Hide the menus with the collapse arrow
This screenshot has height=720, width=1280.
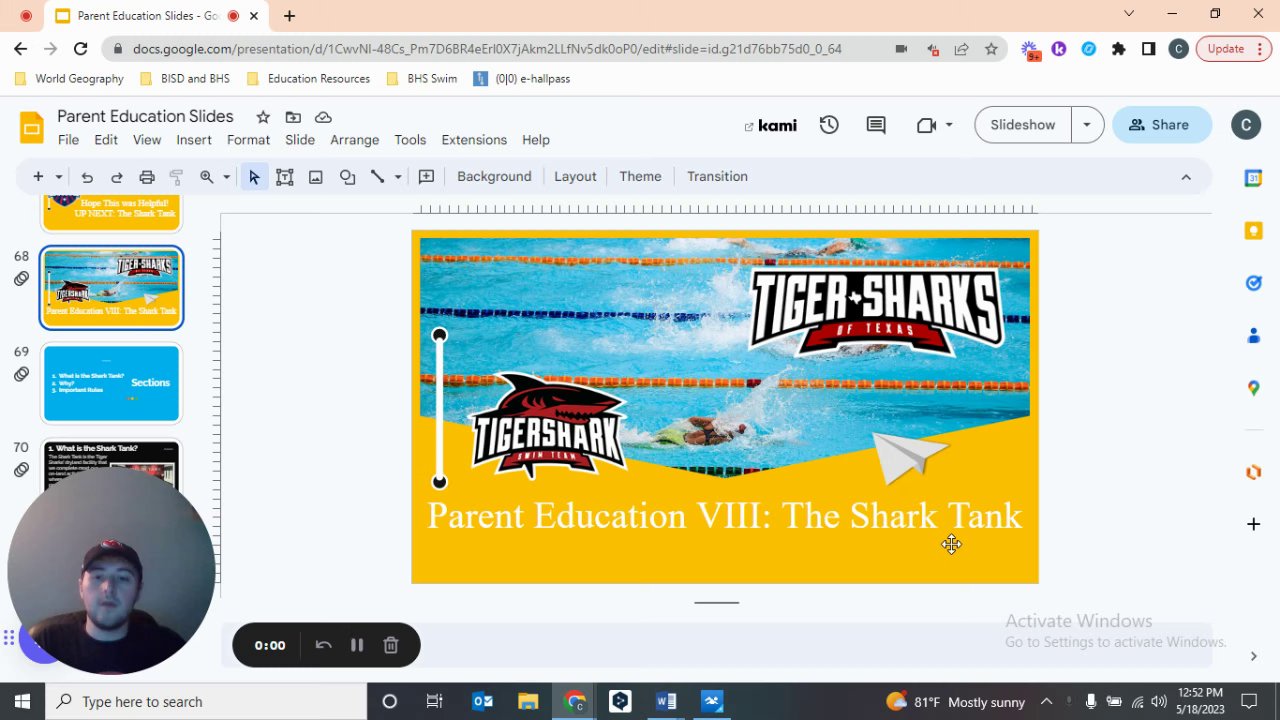(x=1186, y=177)
